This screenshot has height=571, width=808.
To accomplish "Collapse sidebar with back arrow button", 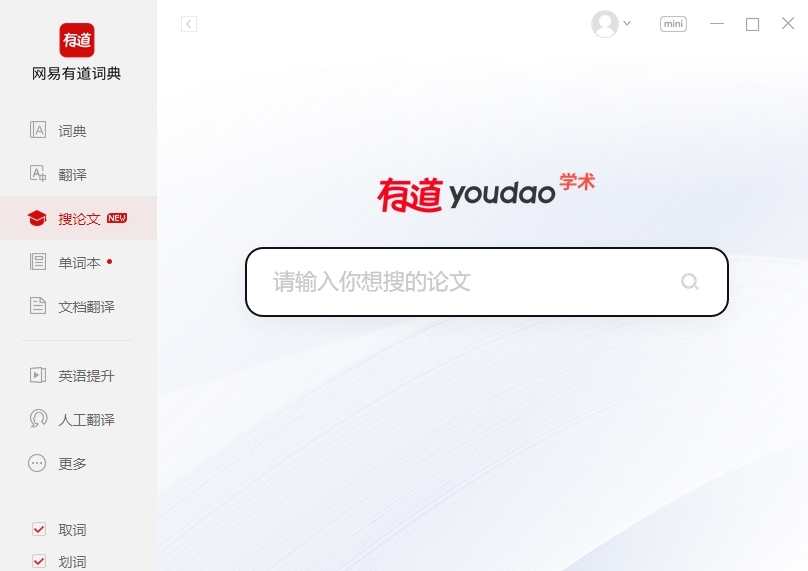I will 189,24.
